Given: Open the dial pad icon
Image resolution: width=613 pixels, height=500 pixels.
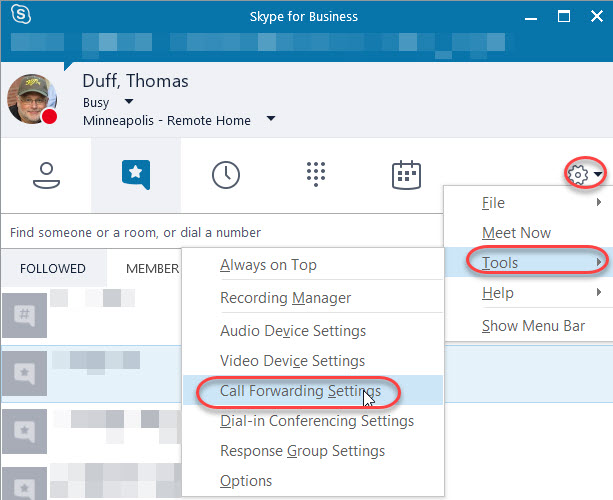Looking at the screenshot, I should click(316, 174).
